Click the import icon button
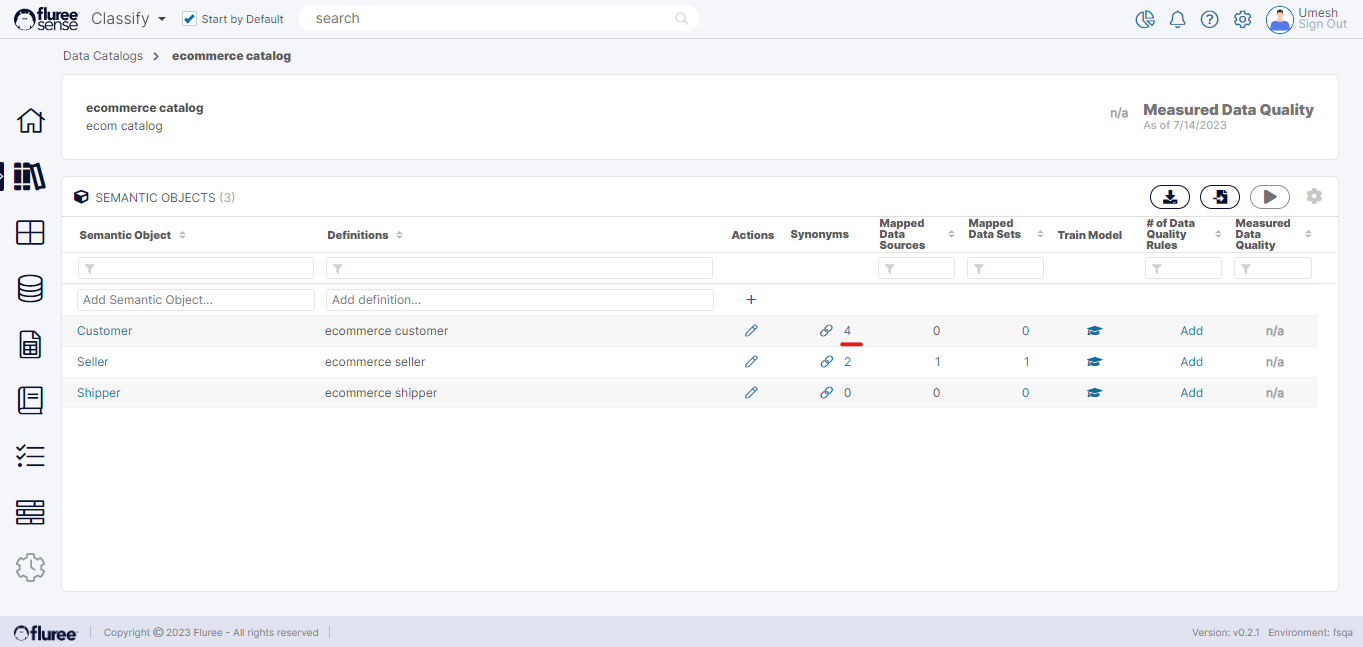 pyautogui.click(x=1219, y=197)
